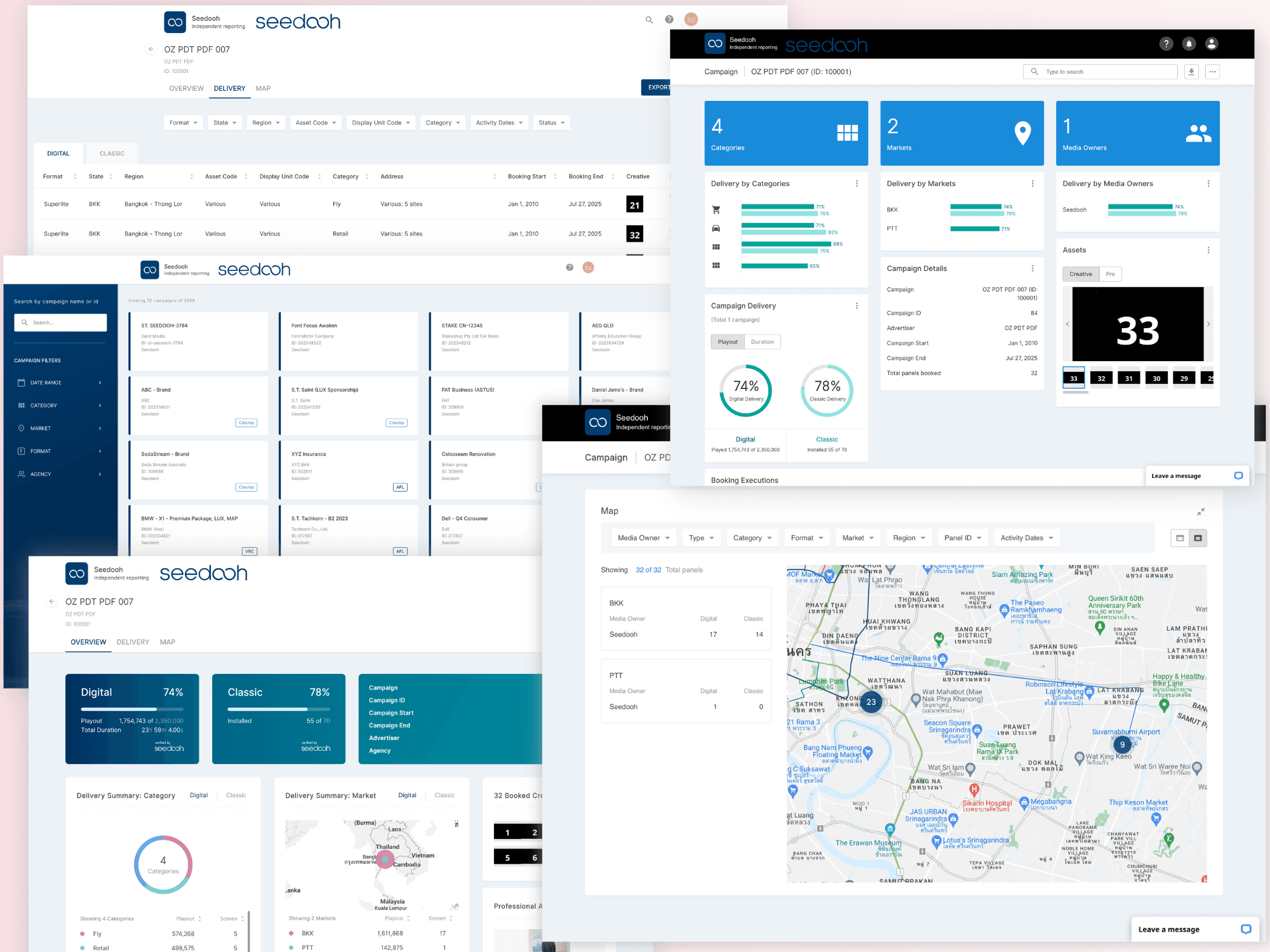Switch to the CLASSIC delivery tab

click(112, 154)
